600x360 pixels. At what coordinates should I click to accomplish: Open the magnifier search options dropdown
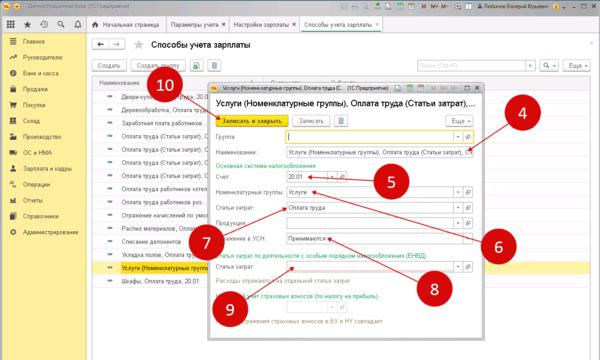[x=549, y=66]
